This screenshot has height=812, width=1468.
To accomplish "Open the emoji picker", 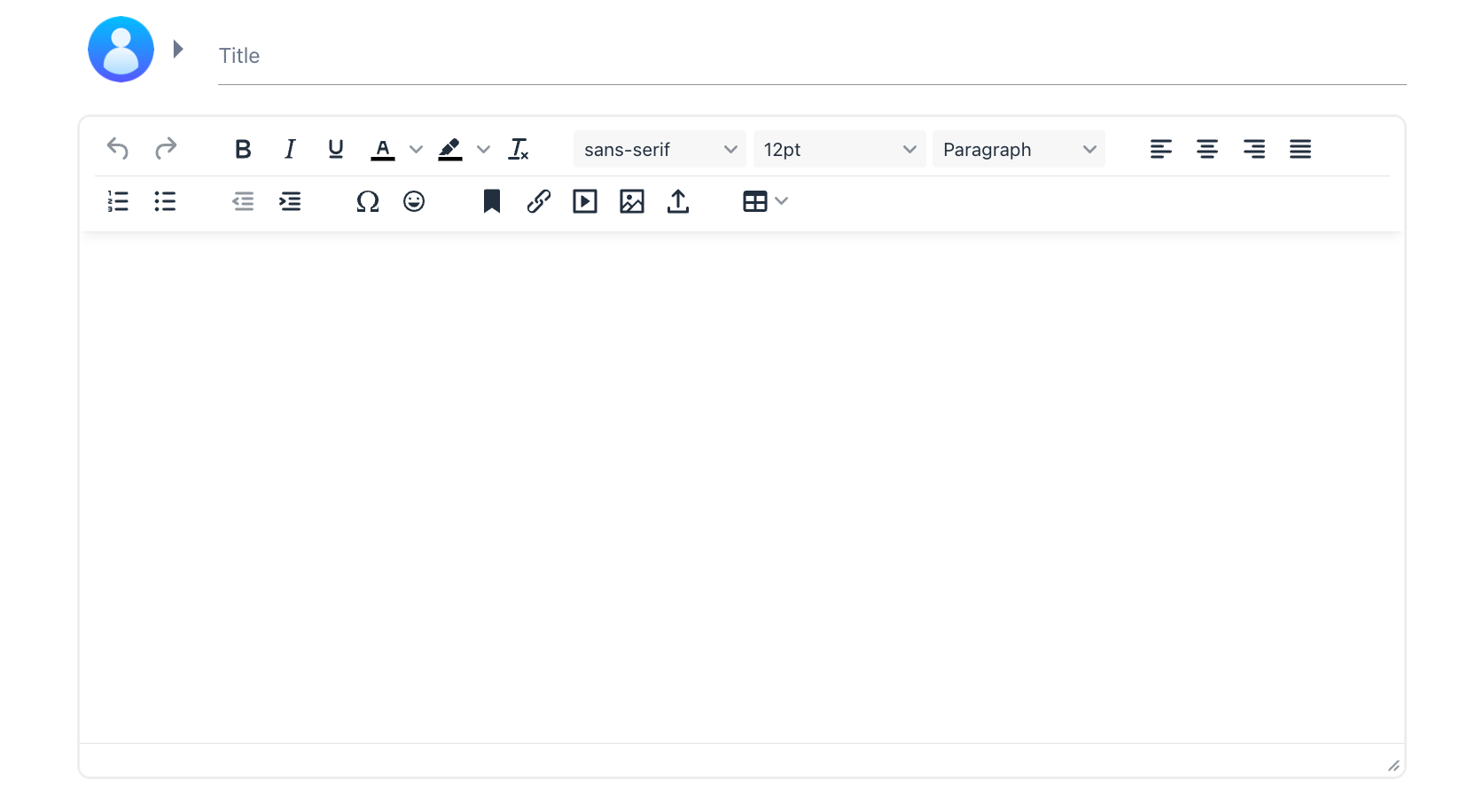I will 414,202.
